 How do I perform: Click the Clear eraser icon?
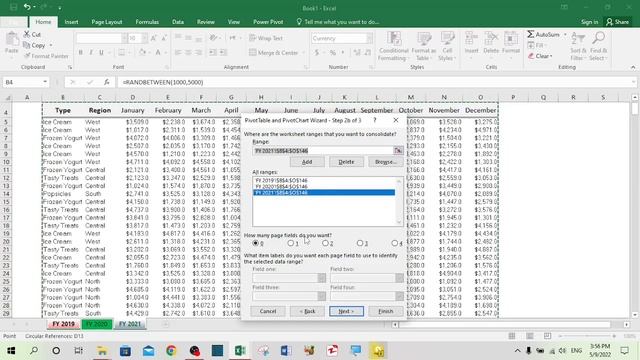pos(531,56)
